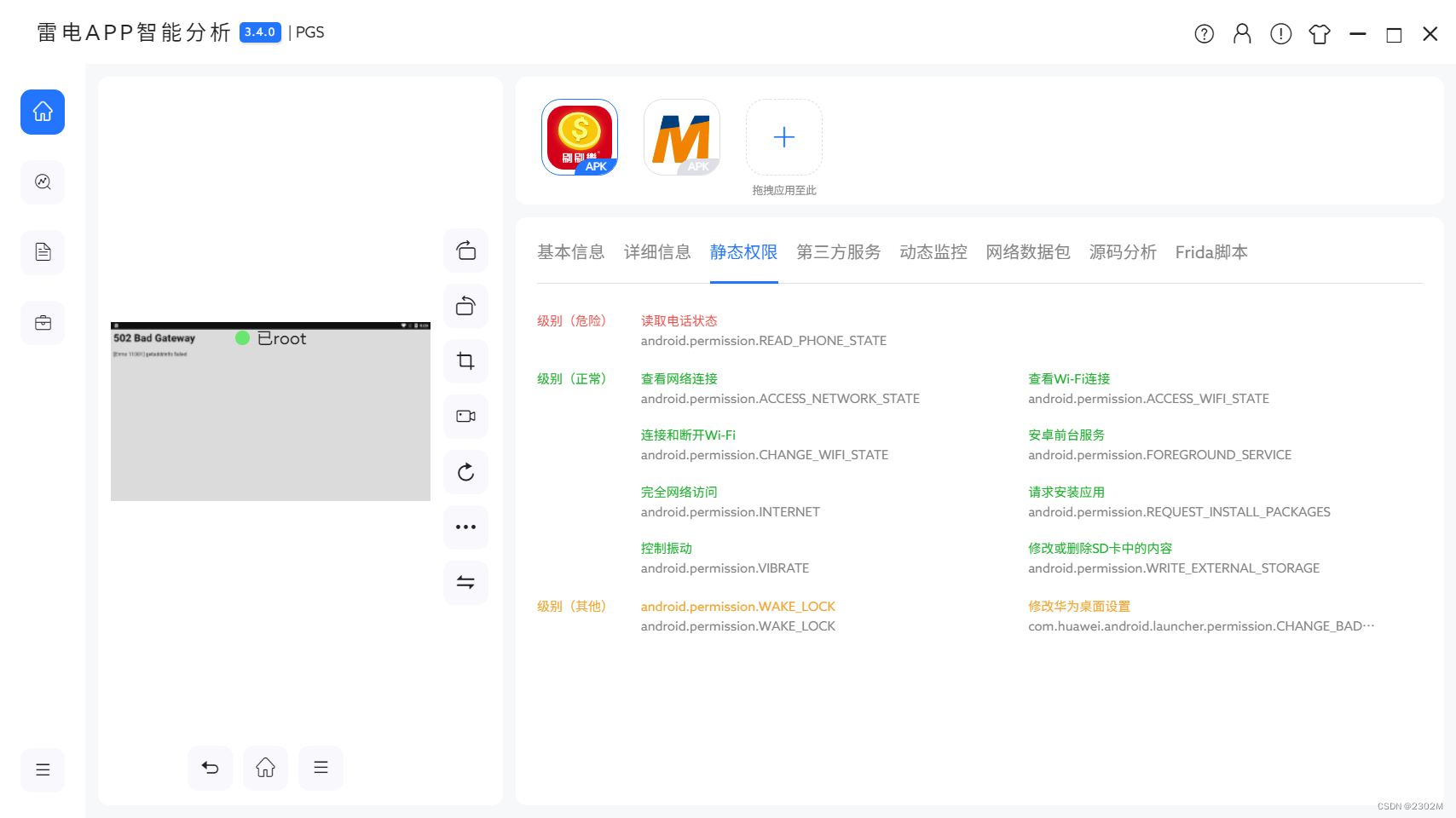Click the 查看网络连接 permission
The image size is (1456, 818).
point(679,379)
